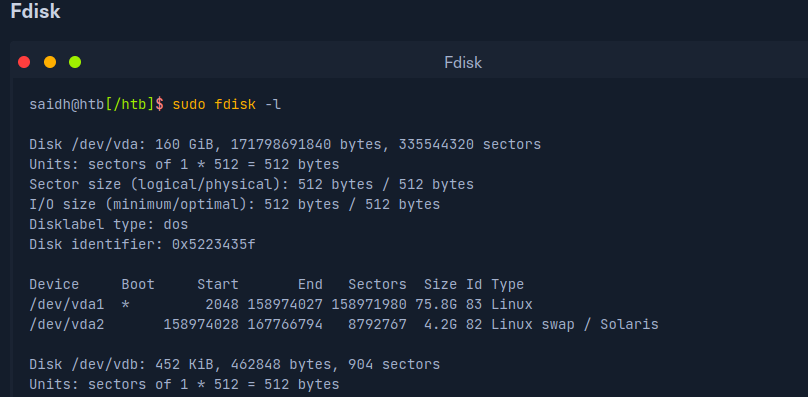Click the Sector size line
This screenshot has height=397, width=808.
point(251,185)
